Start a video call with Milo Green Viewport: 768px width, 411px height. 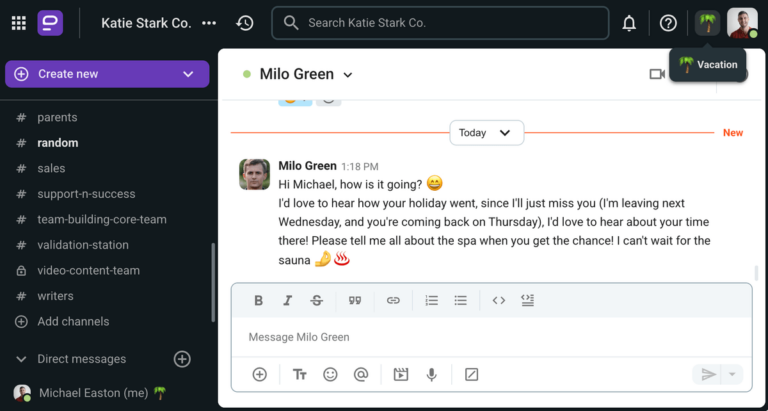pyautogui.click(x=657, y=74)
